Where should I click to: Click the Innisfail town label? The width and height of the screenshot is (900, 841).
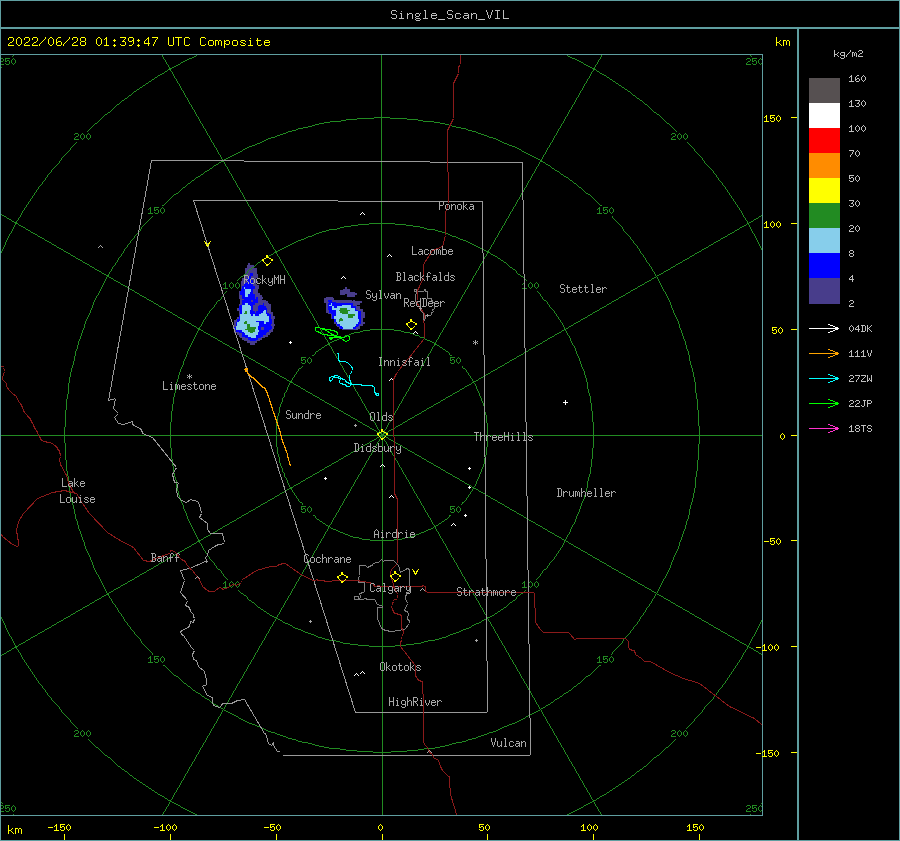[404, 362]
